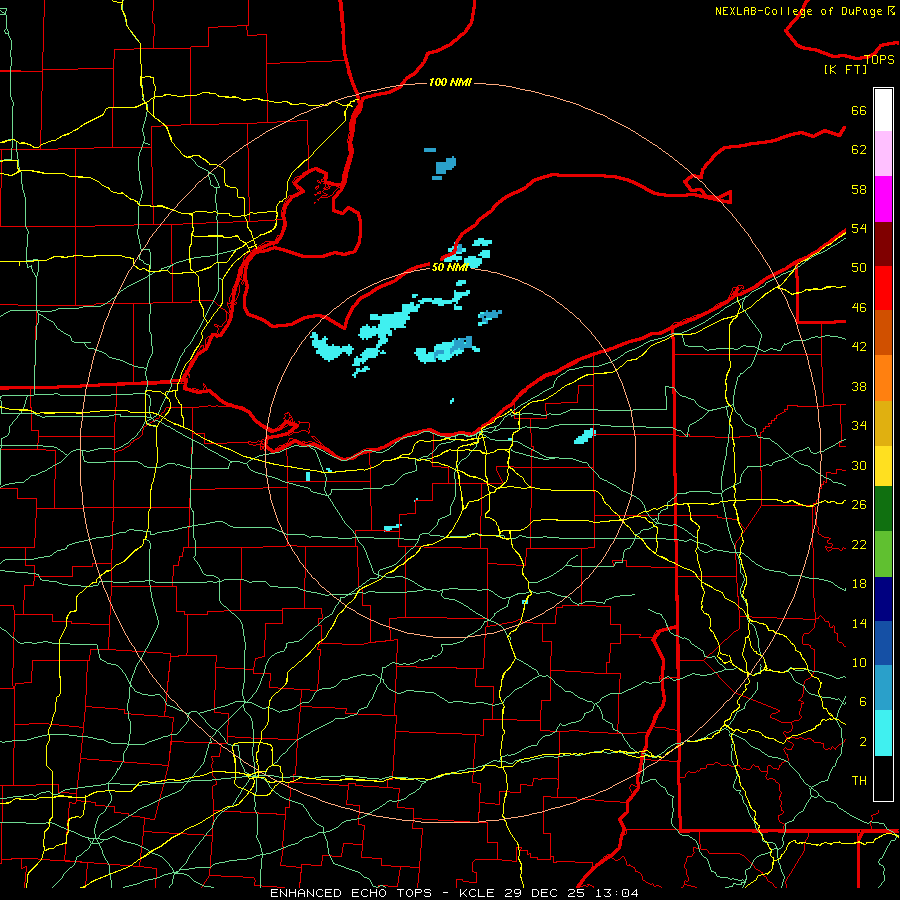
Task: Pick the cyan legend swatch near 2
Action: click(883, 733)
